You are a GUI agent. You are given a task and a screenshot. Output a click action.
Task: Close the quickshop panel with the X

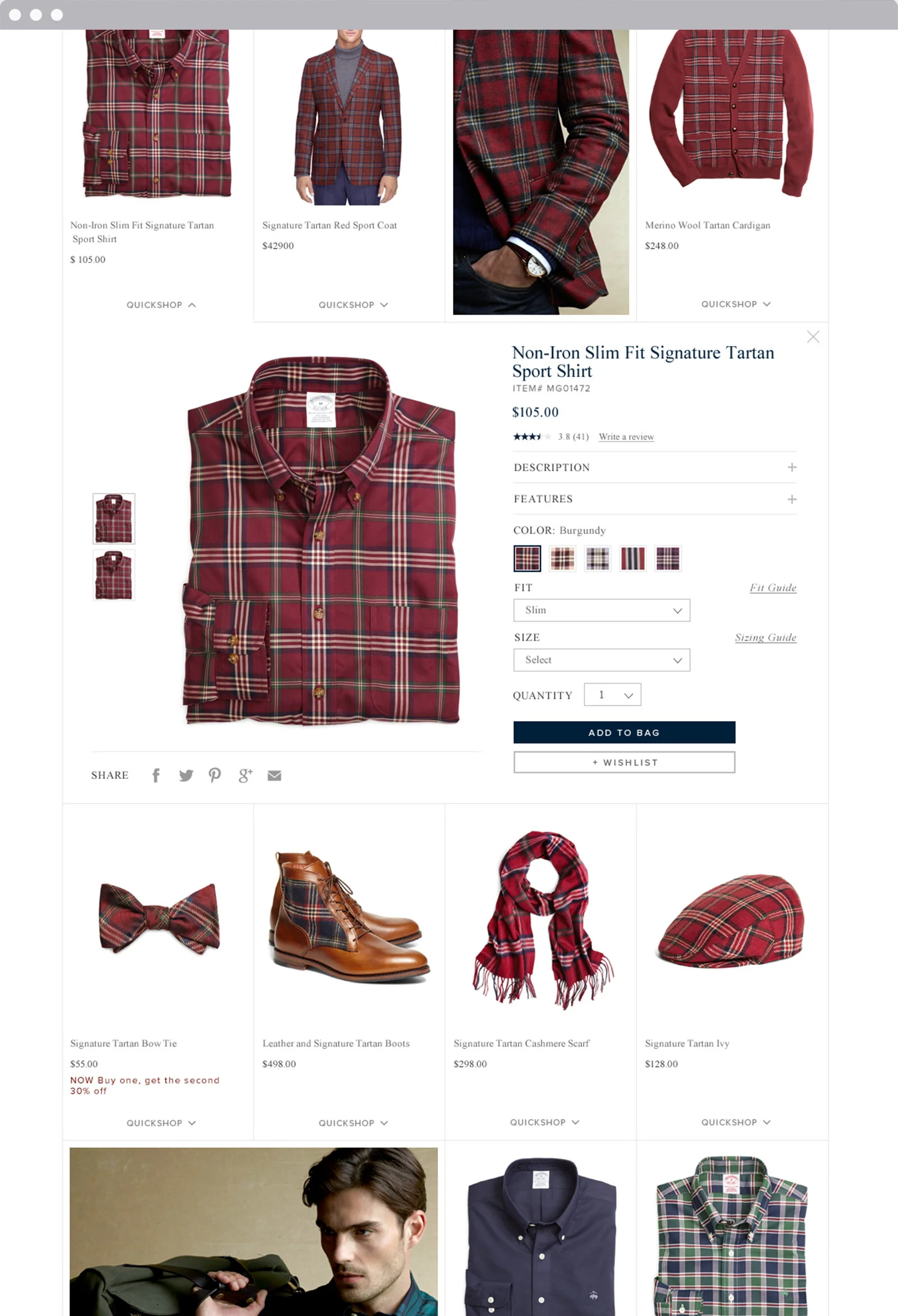[813, 337]
